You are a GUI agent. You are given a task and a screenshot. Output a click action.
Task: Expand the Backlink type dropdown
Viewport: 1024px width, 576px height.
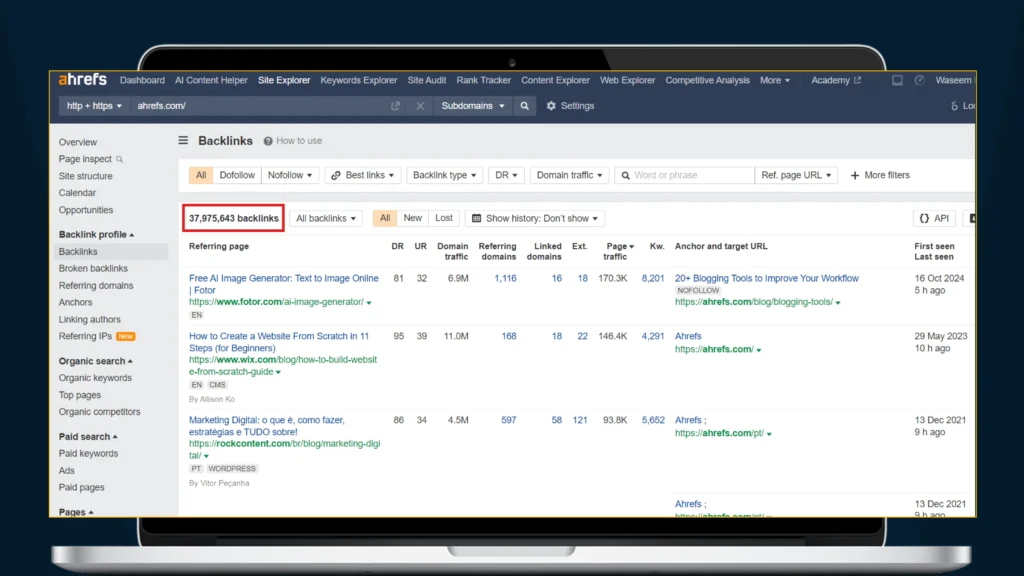point(445,175)
